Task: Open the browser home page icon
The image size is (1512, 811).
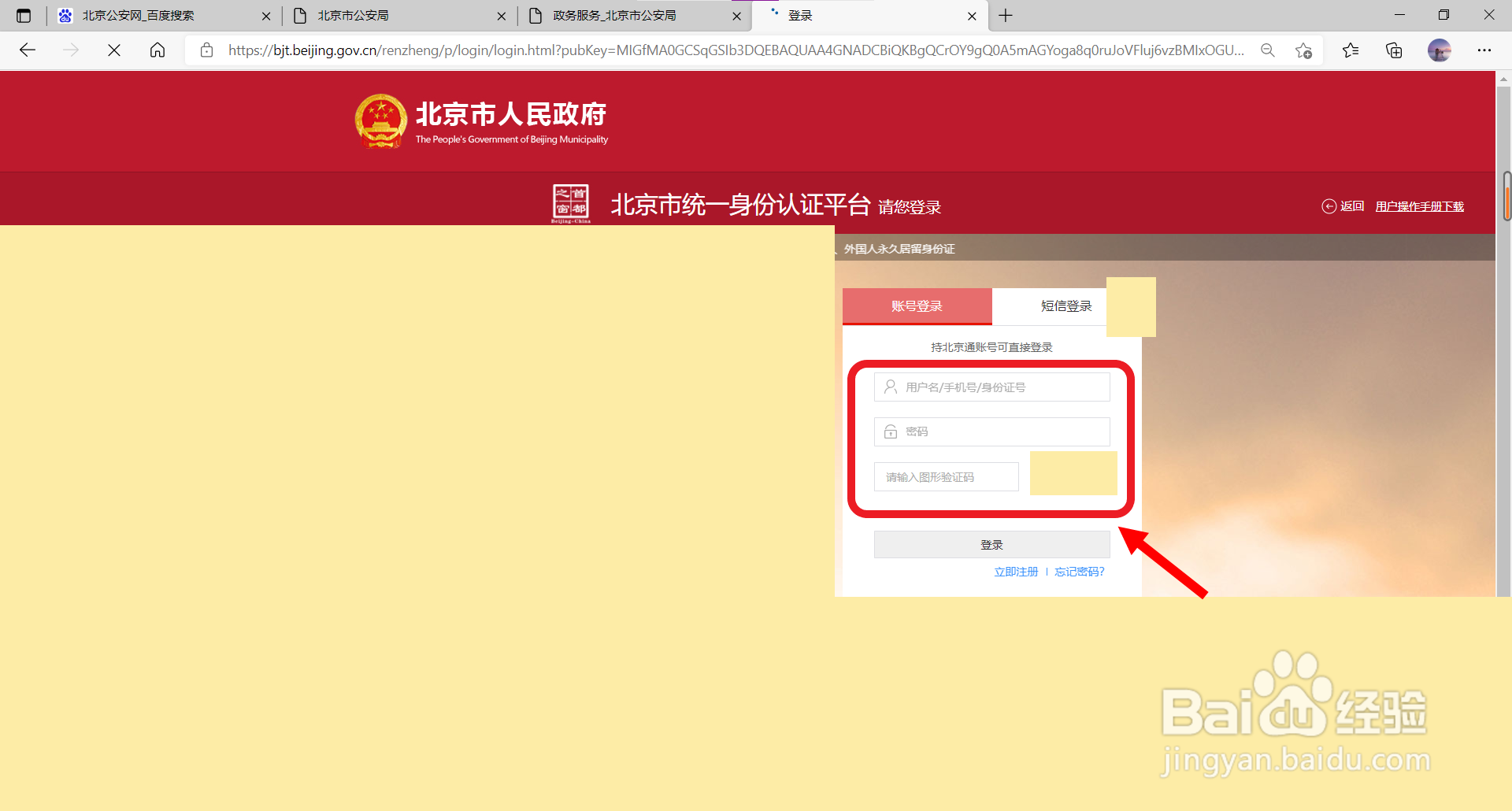Action: coord(157,50)
